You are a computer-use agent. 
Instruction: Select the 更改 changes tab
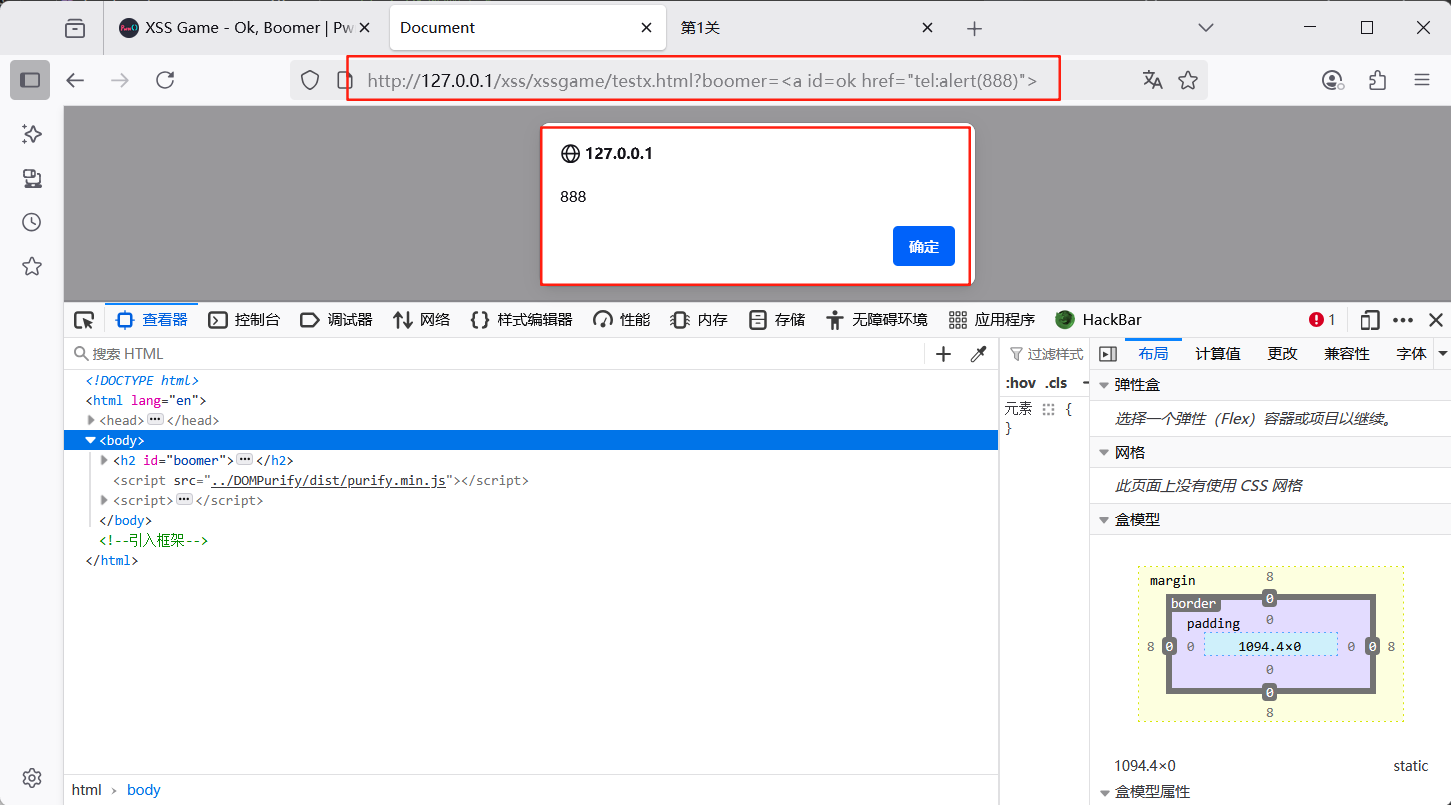pyautogui.click(x=1282, y=354)
